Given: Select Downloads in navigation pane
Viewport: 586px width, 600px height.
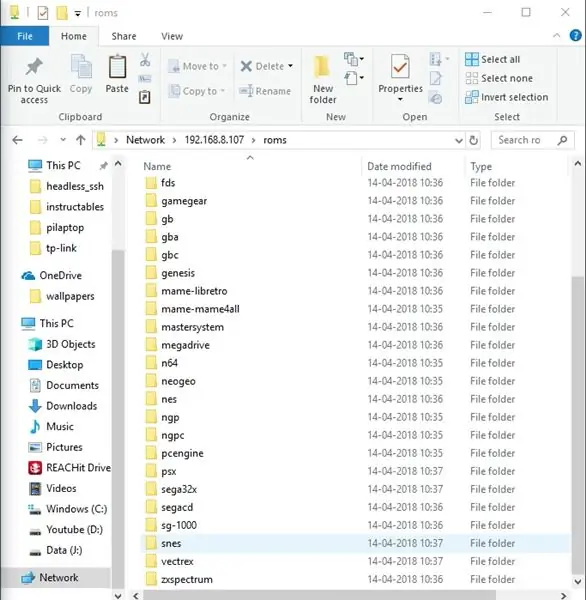Looking at the screenshot, I should [63, 406].
